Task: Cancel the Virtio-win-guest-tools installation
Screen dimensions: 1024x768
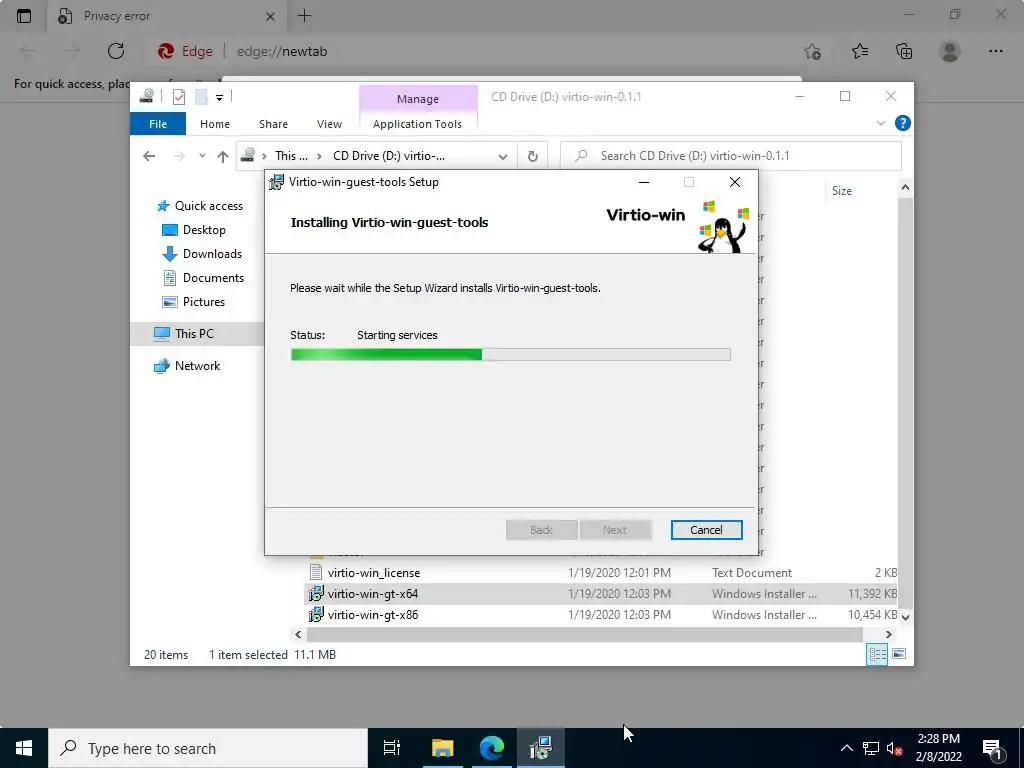Action: 706,530
